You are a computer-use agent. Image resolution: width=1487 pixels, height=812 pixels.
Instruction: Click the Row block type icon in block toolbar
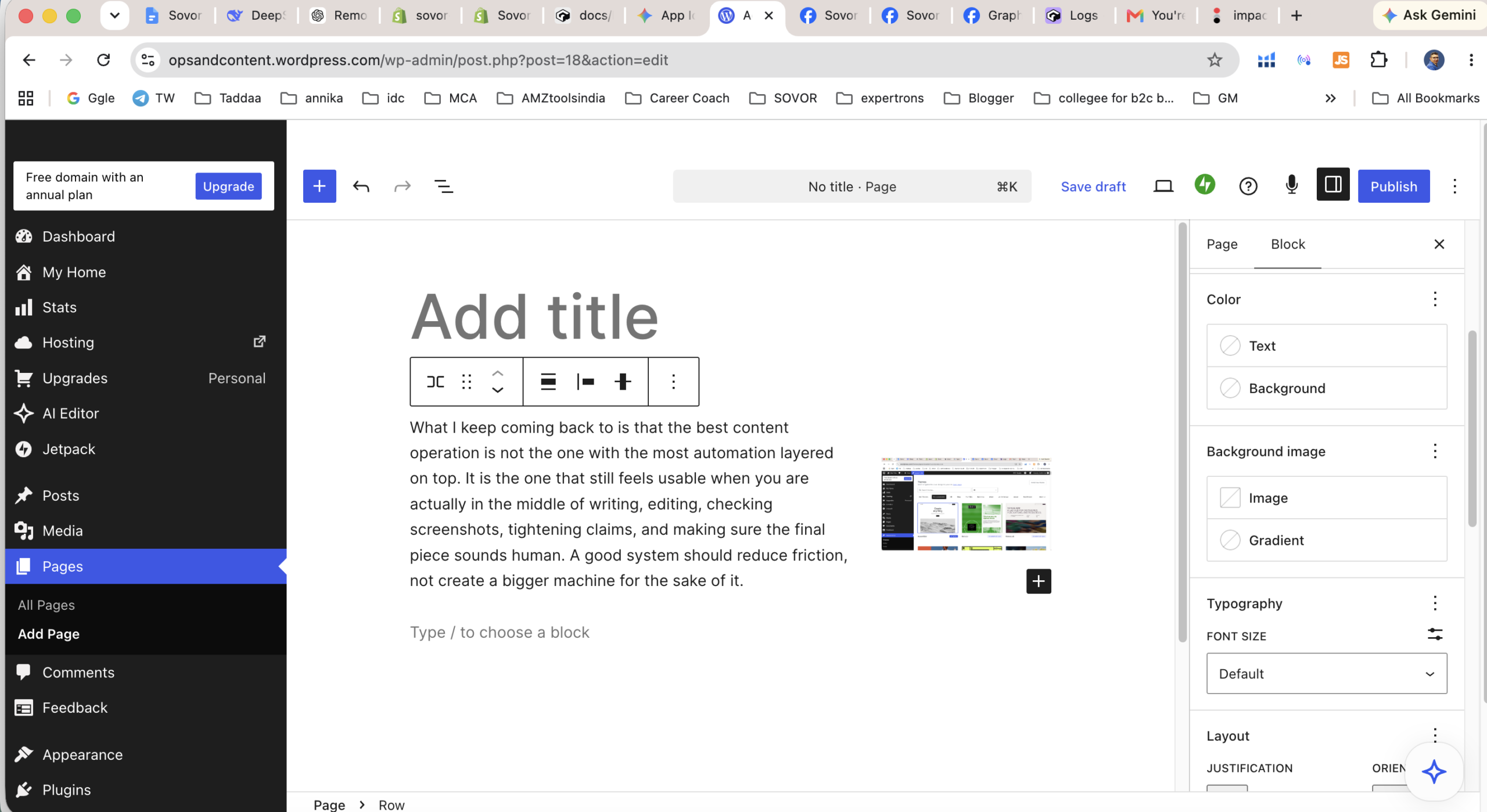click(436, 382)
